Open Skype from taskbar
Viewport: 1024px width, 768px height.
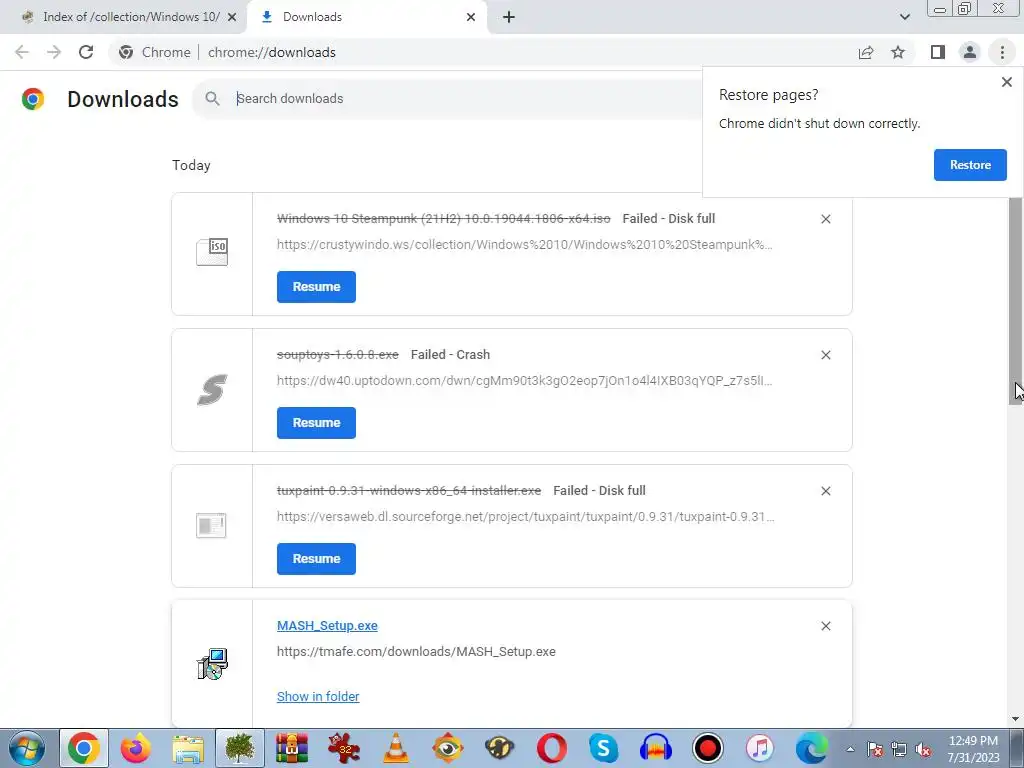[x=603, y=748]
